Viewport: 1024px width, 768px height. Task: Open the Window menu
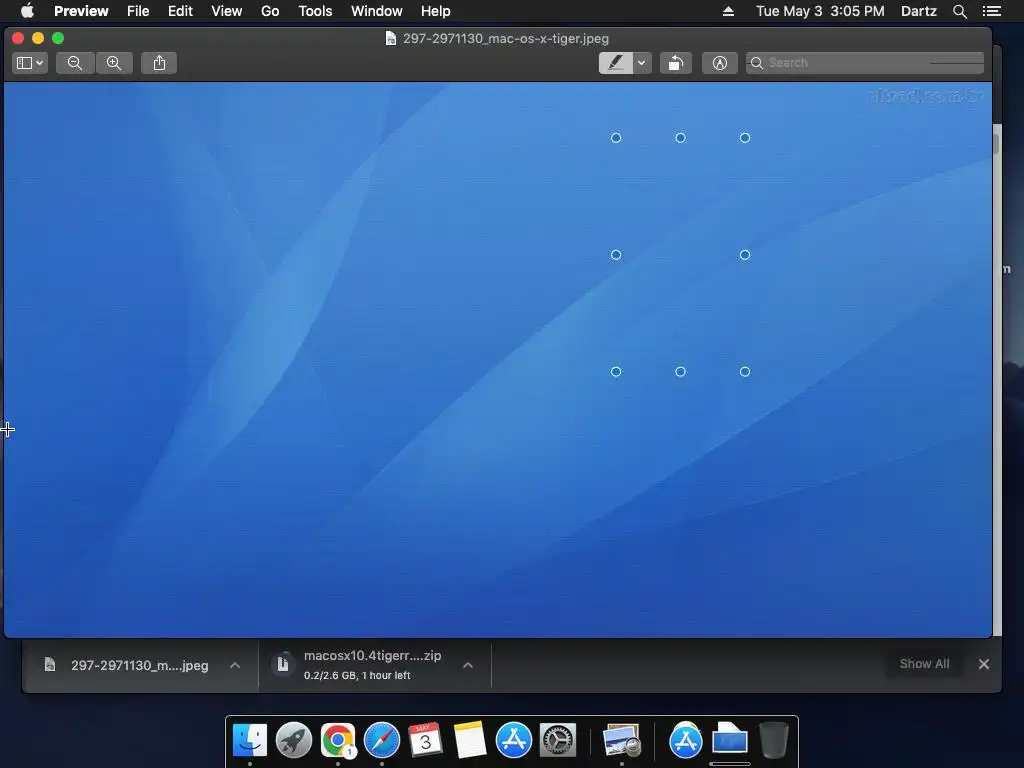[377, 11]
